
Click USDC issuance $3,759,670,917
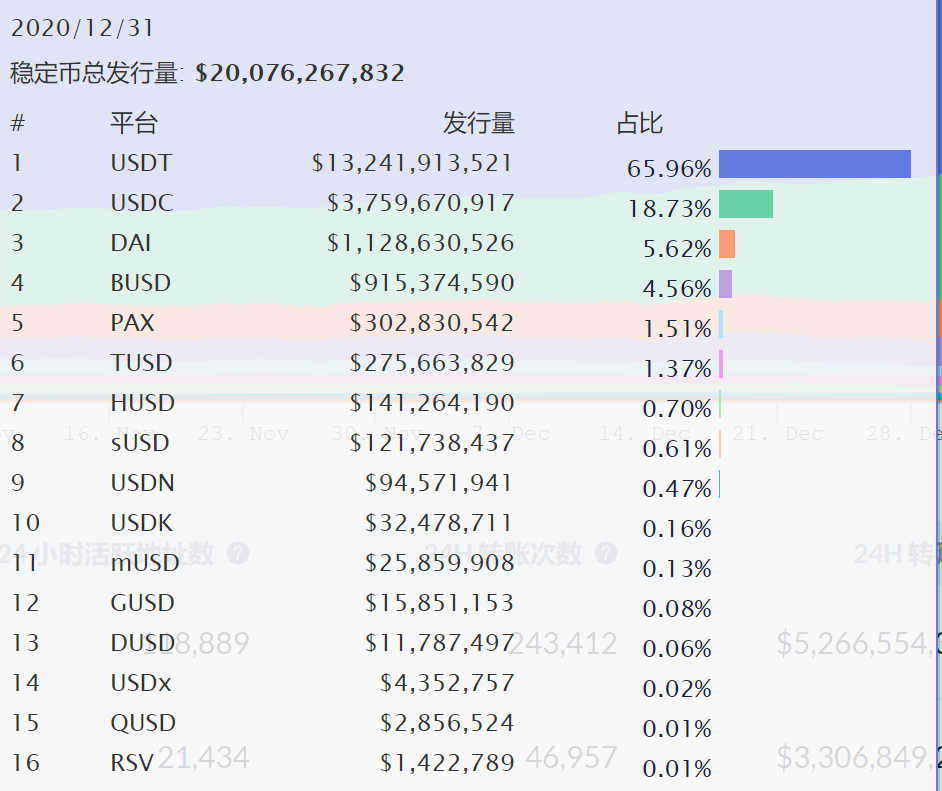421,203
